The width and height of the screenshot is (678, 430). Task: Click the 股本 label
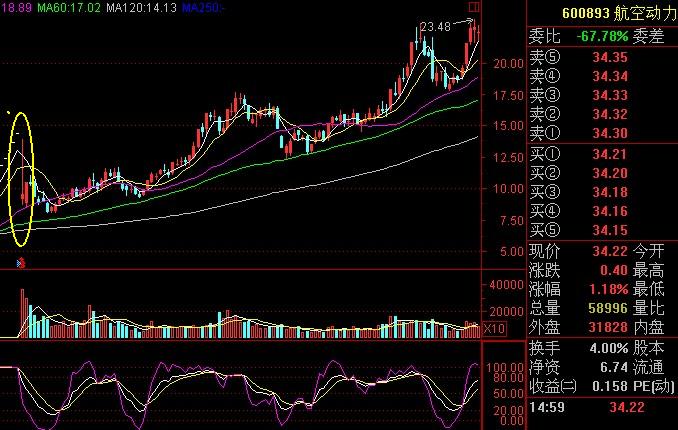[x=648, y=348]
